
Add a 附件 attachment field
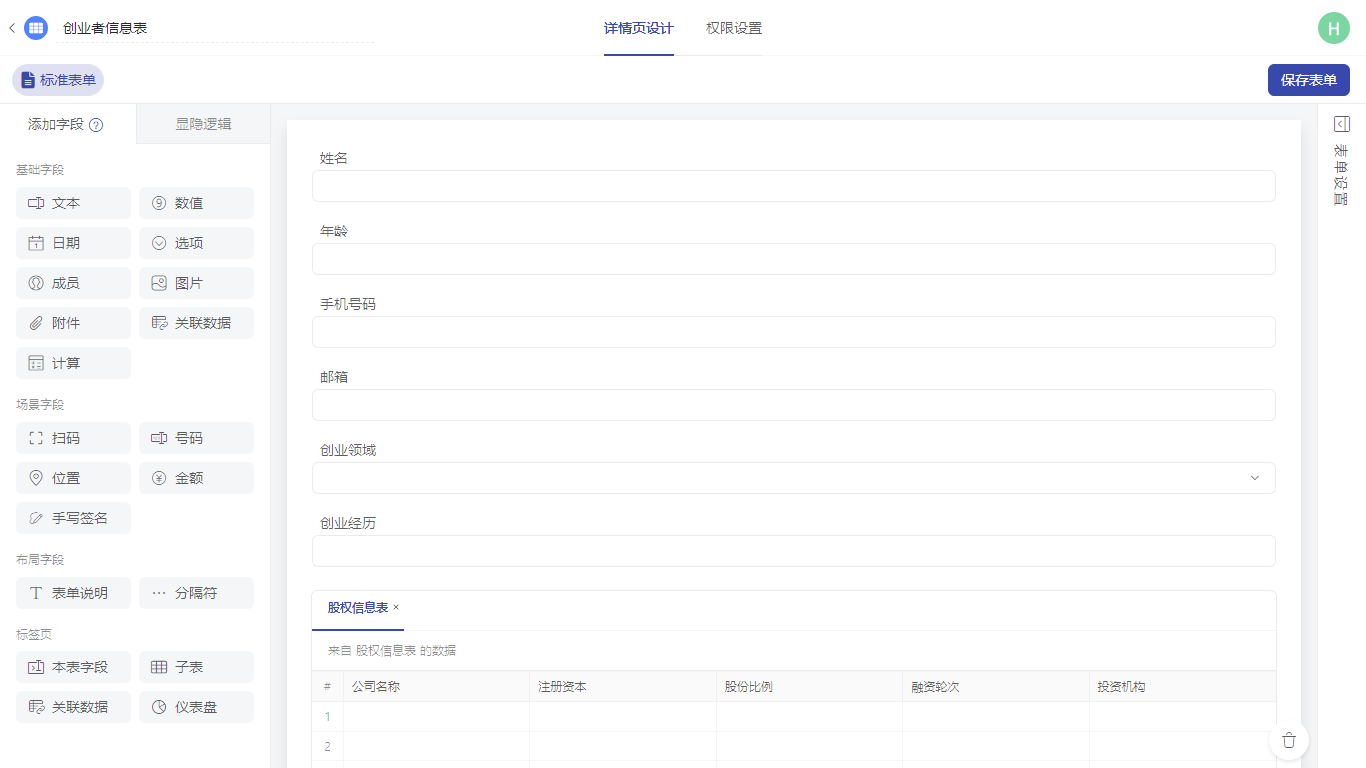(73, 323)
